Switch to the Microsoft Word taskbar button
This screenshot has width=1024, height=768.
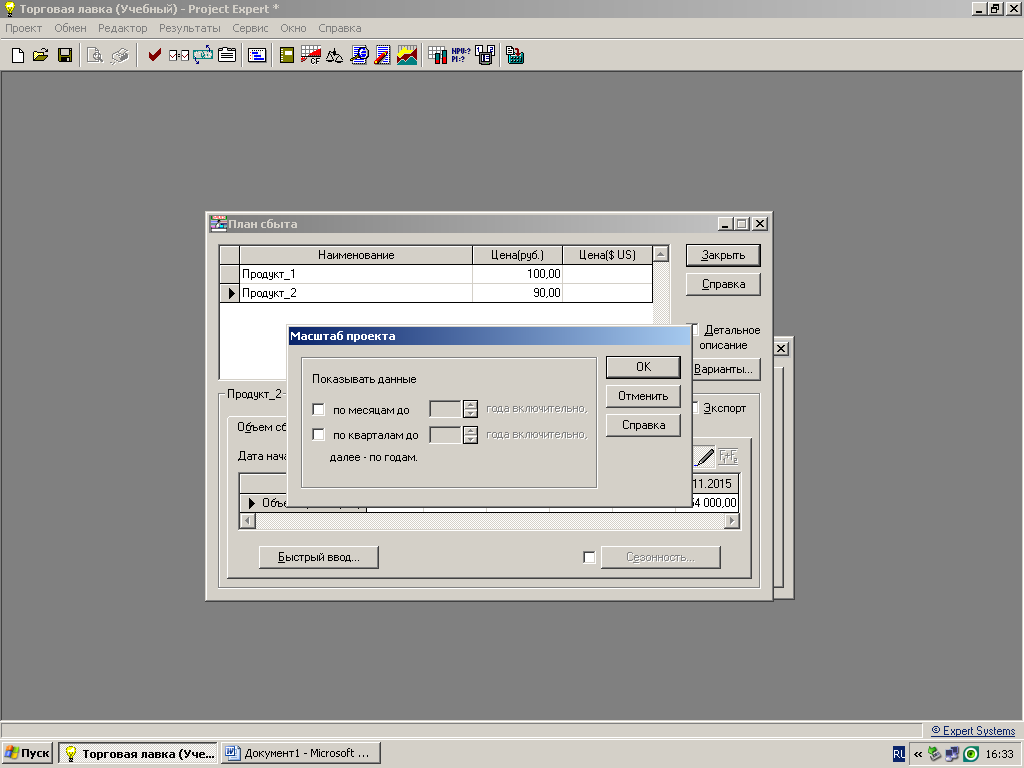(x=298, y=753)
